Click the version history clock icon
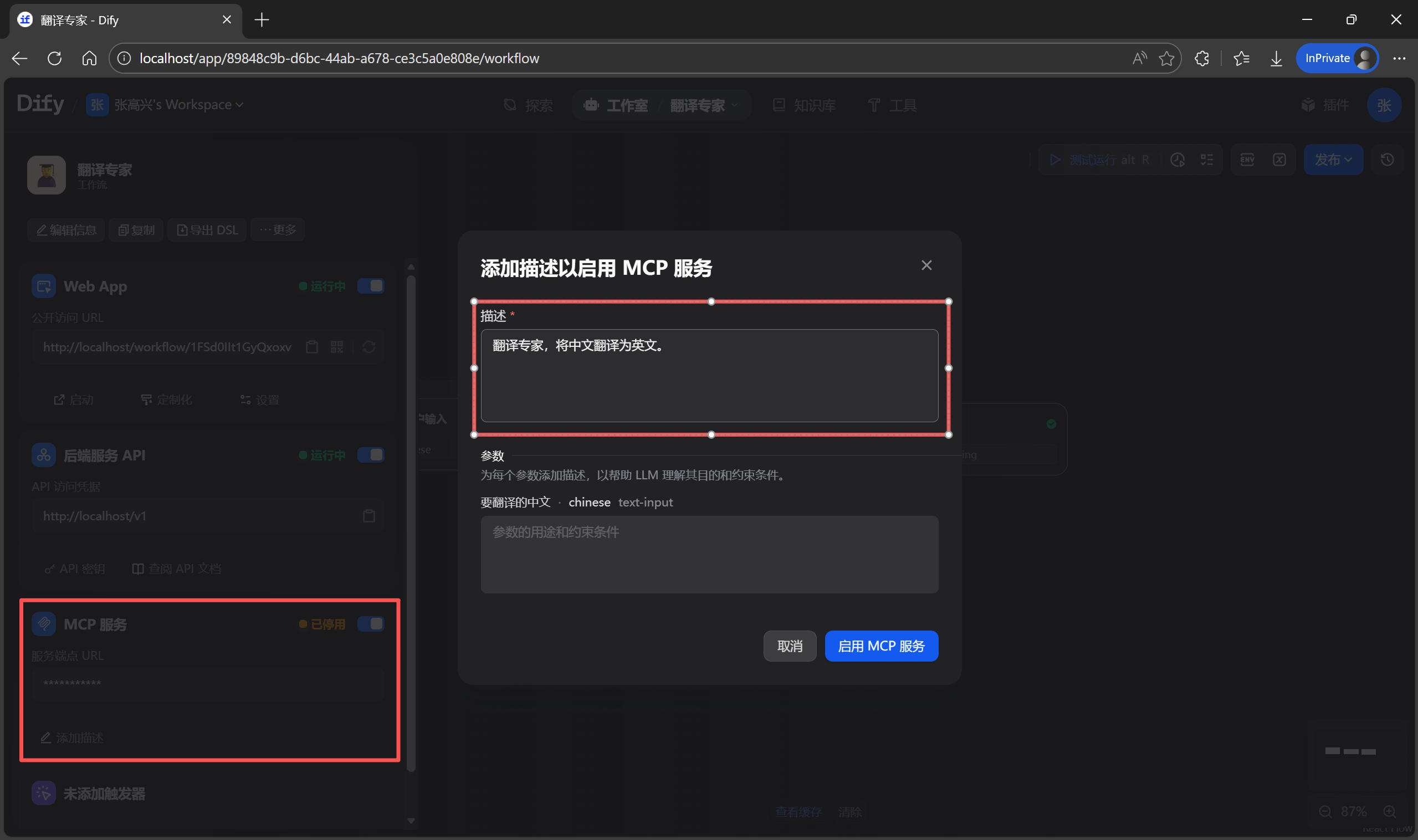 1387,160
